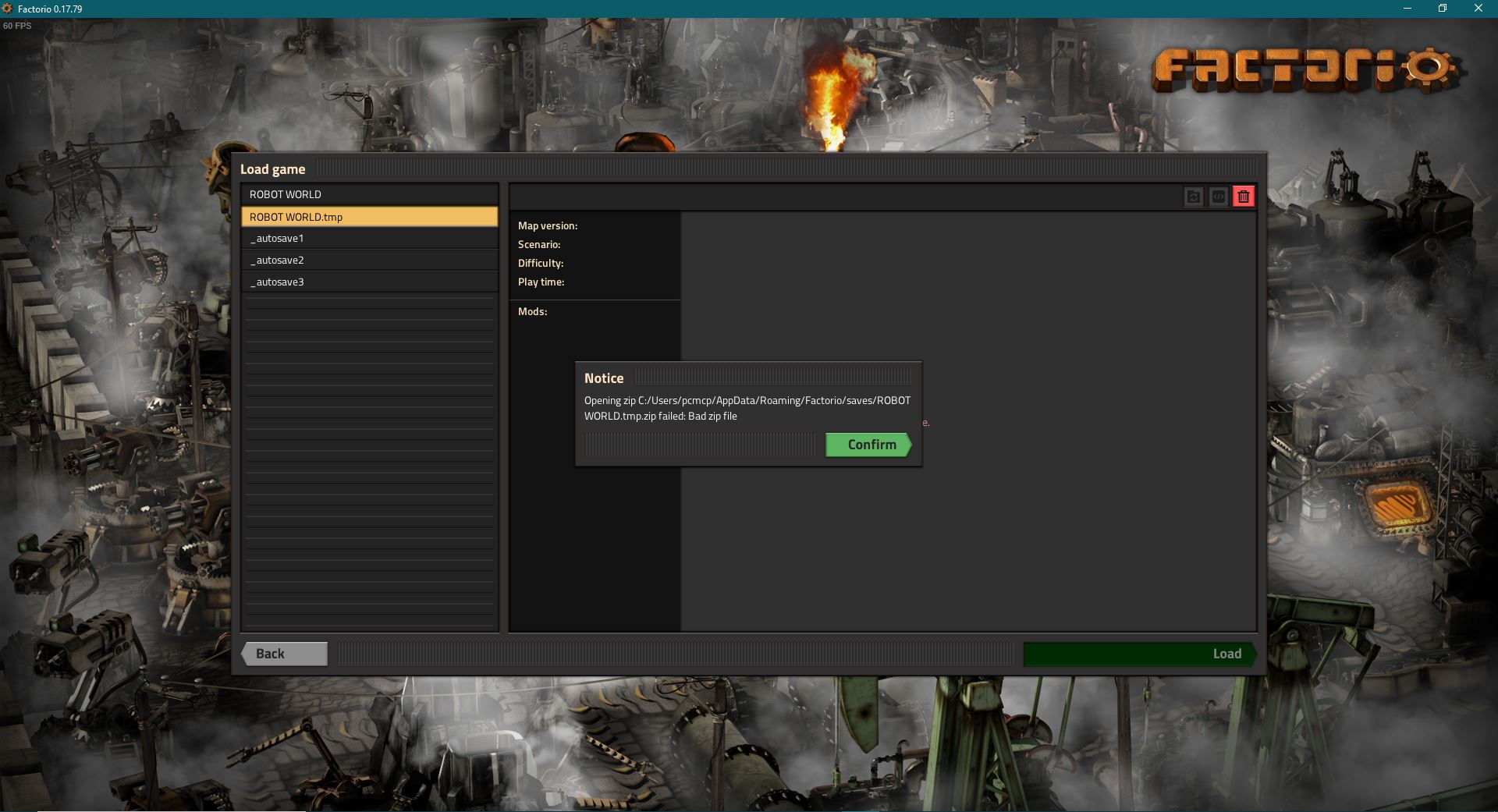Viewport: 1498px width, 812px height.
Task: Choose the _autosave3 save
Action: click(x=370, y=282)
